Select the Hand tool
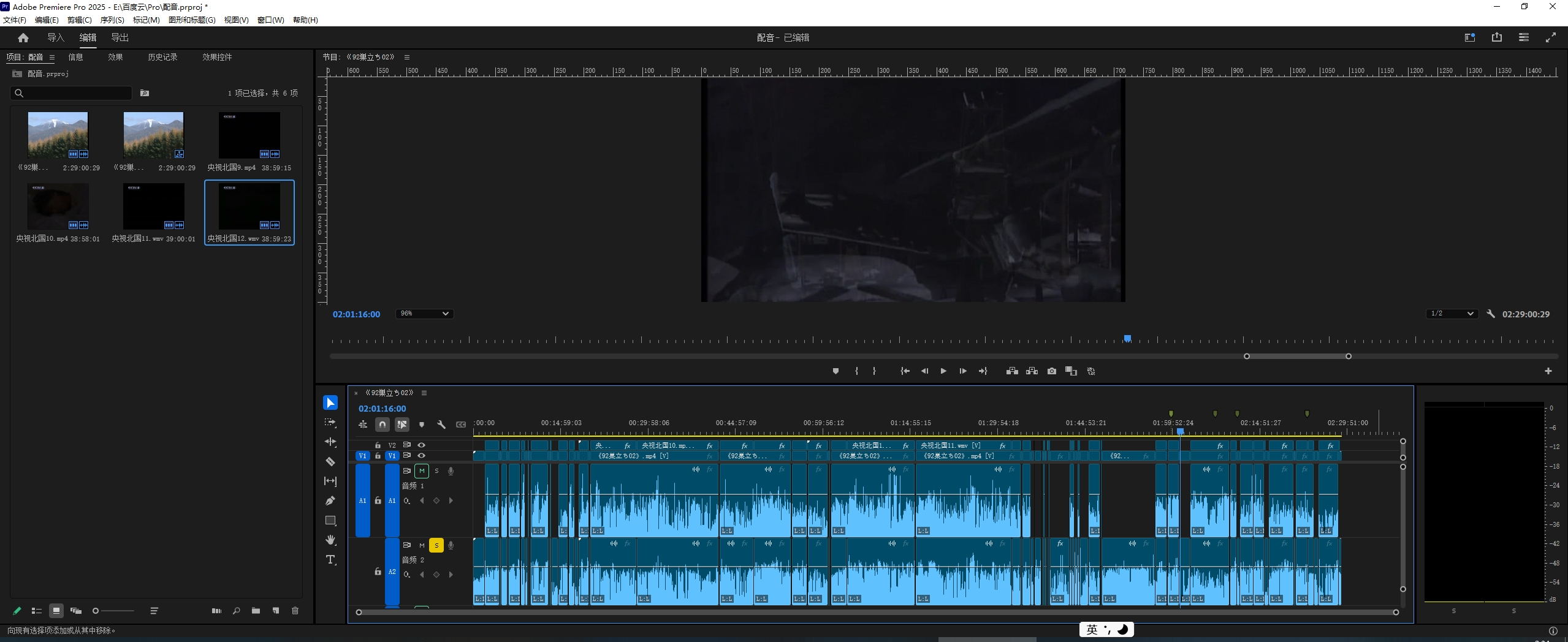The image size is (1568, 642). click(x=330, y=540)
